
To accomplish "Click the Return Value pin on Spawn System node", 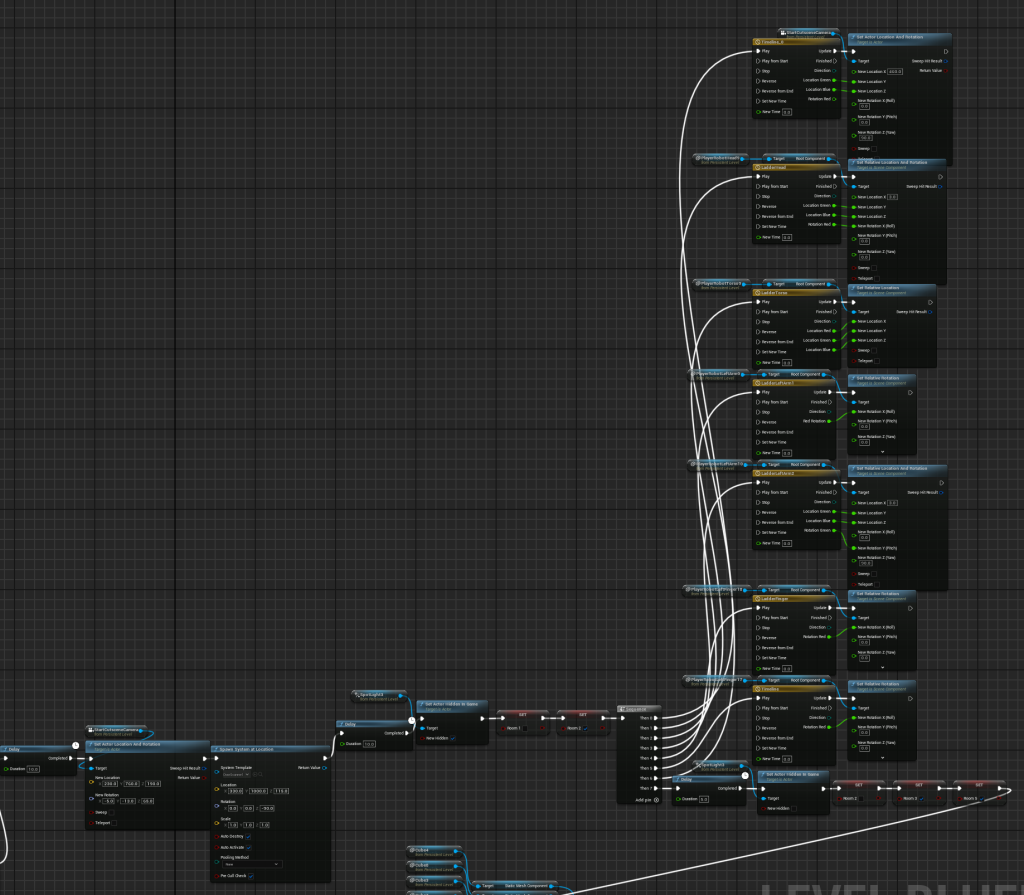I will coord(324,768).
